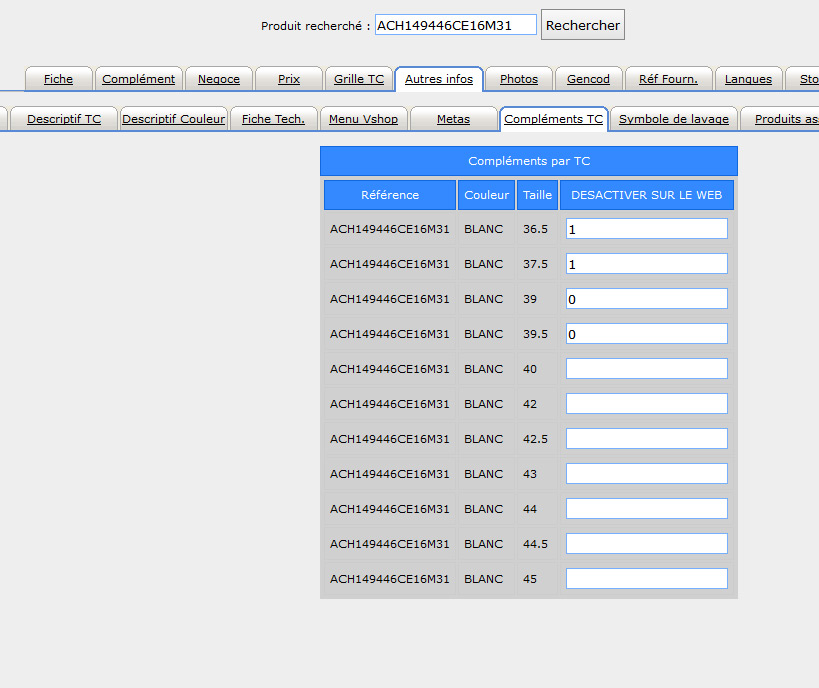Open the Symbole de lavage sub-tab
819x688 pixels.
[674, 119]
